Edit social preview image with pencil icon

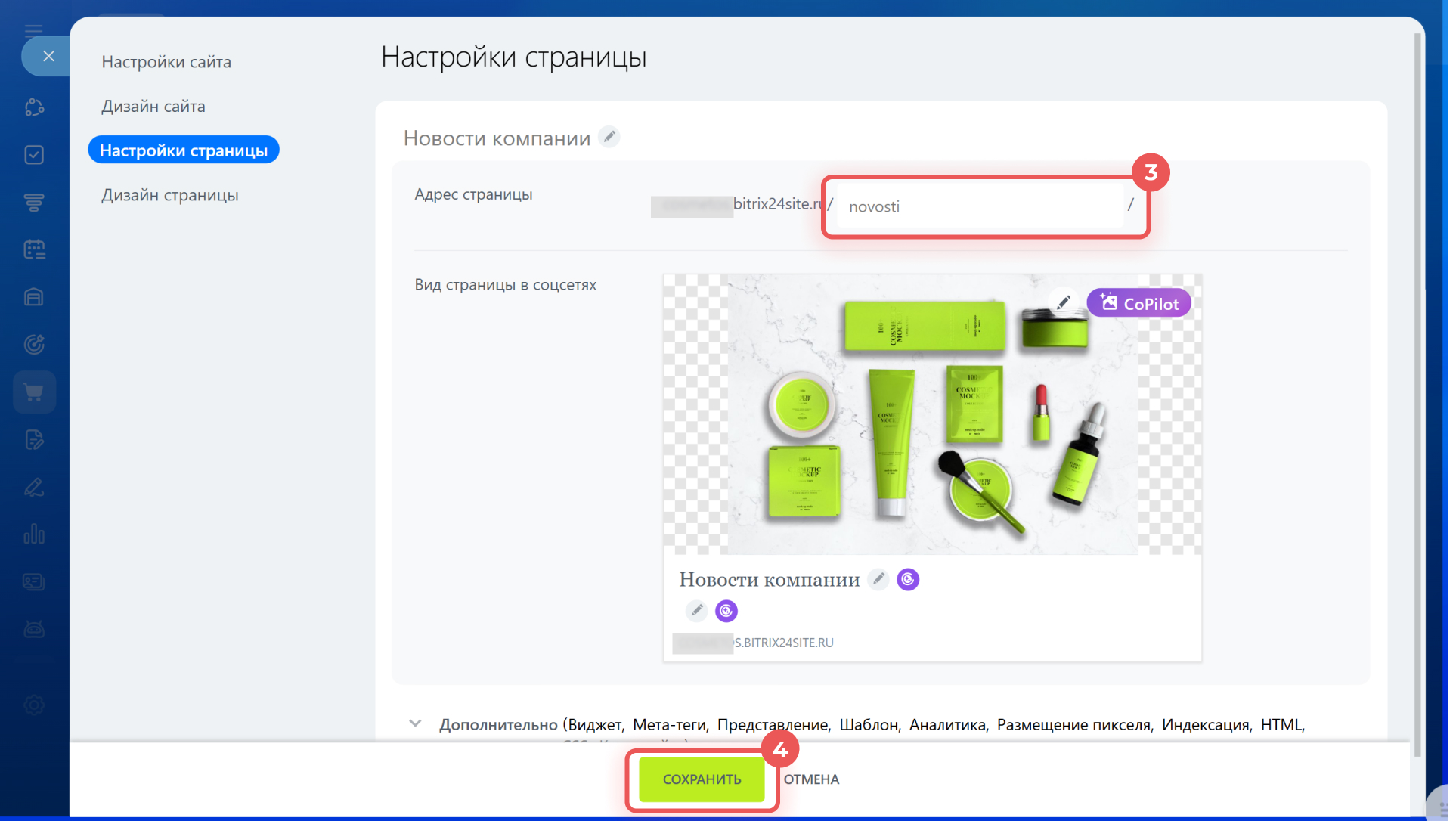[1063, 302]
